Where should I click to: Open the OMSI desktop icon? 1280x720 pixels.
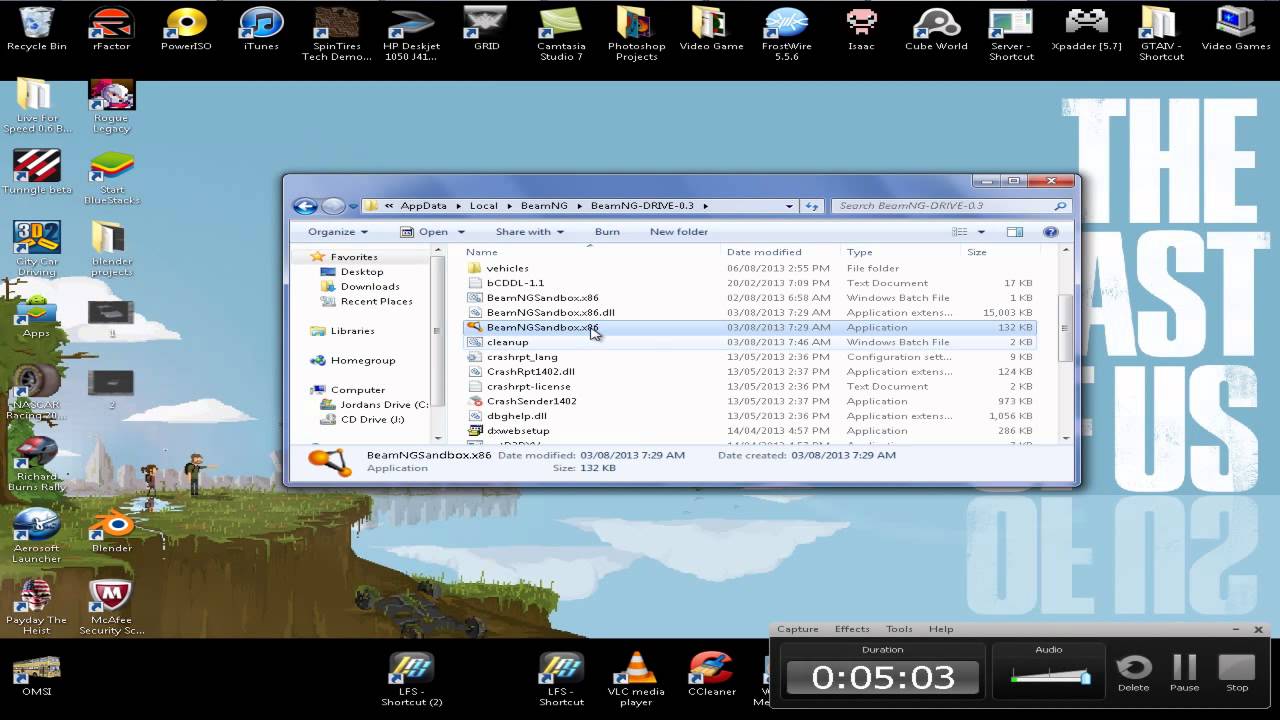[x=36, y=676]
